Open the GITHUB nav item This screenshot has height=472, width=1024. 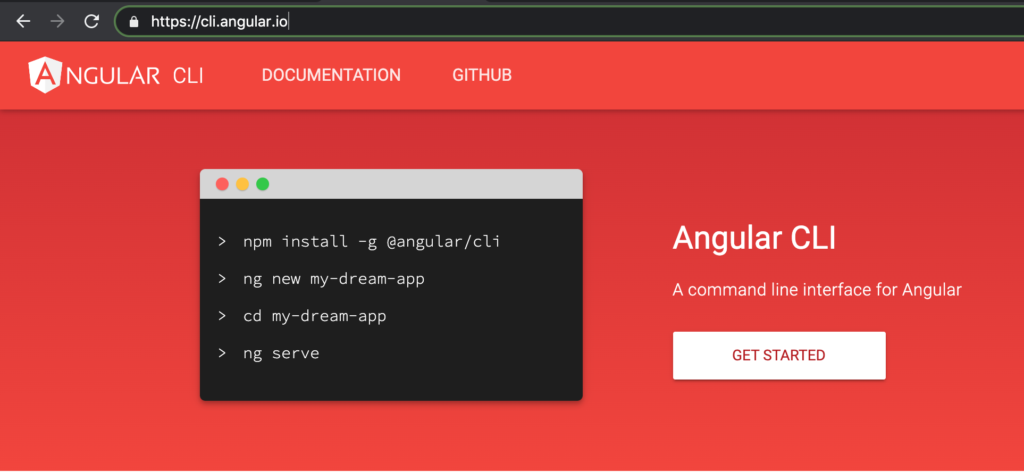pyautogui.click(x=482, y=75)
